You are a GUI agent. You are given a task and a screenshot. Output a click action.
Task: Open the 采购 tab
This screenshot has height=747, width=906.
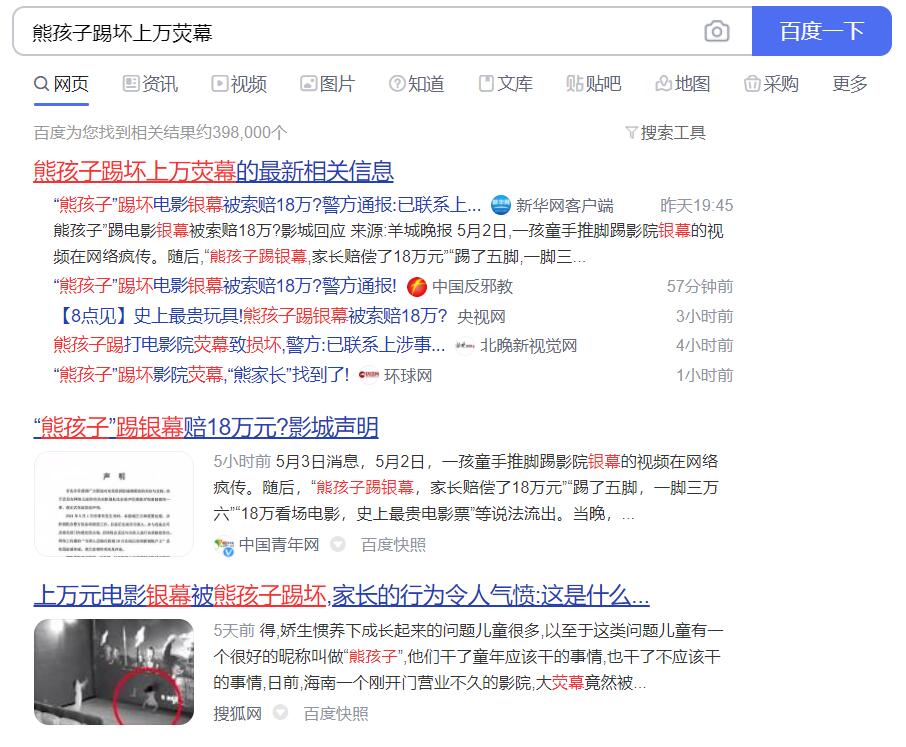[x=771, y=84]
